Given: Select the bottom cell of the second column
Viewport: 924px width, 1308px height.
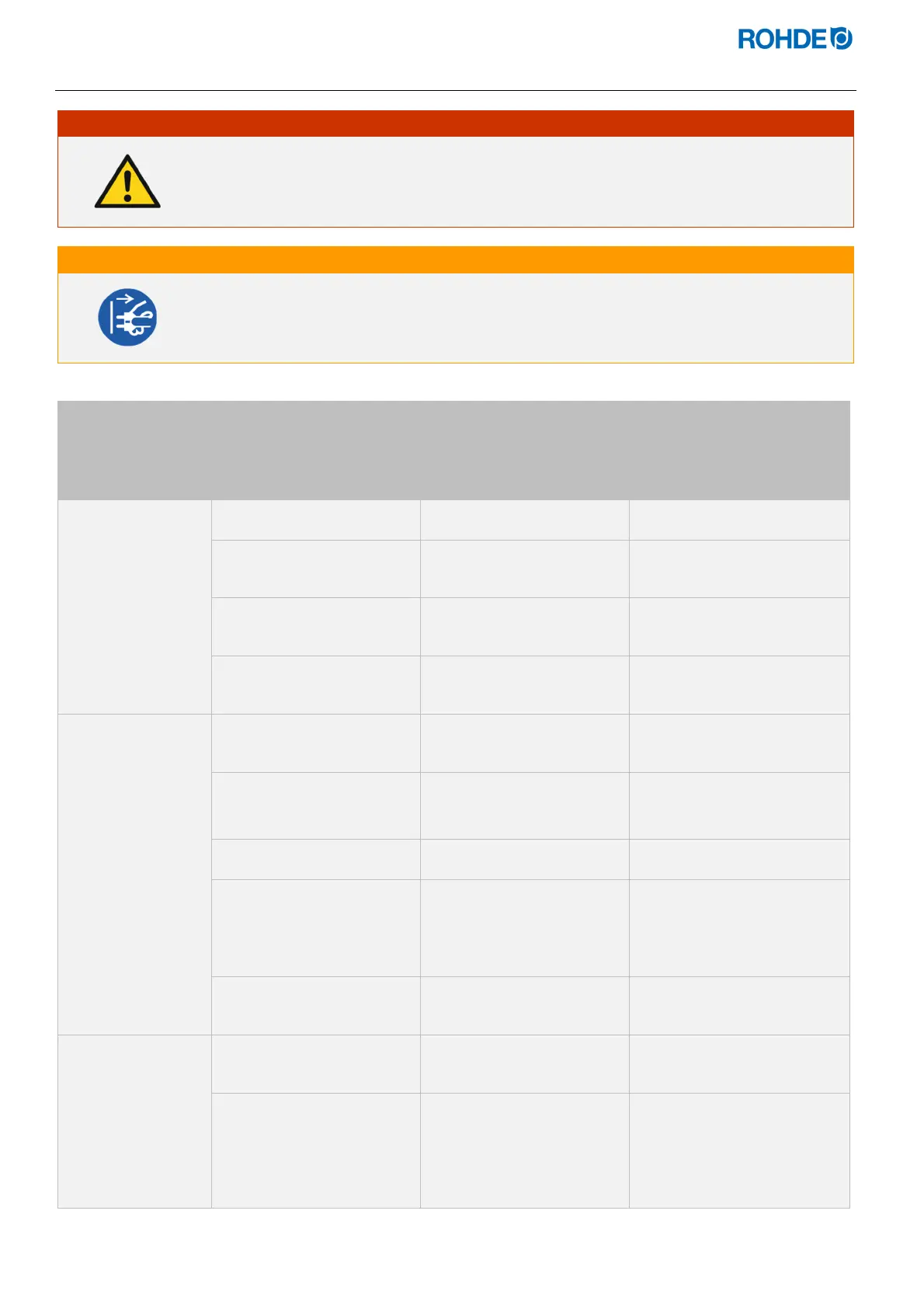Looking at the screenshot, I should (x=315, y=1150).
